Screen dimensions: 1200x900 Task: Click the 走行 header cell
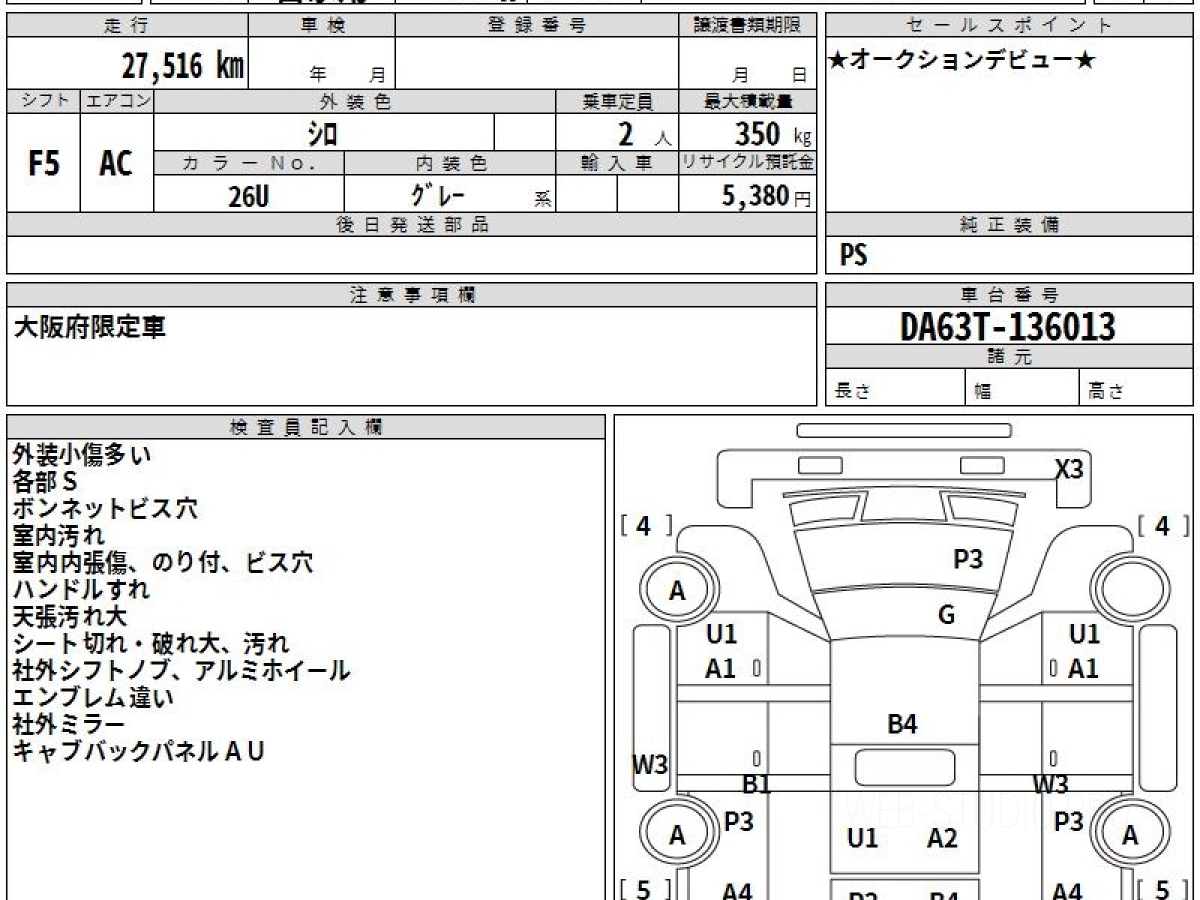(x=127, y=25)
